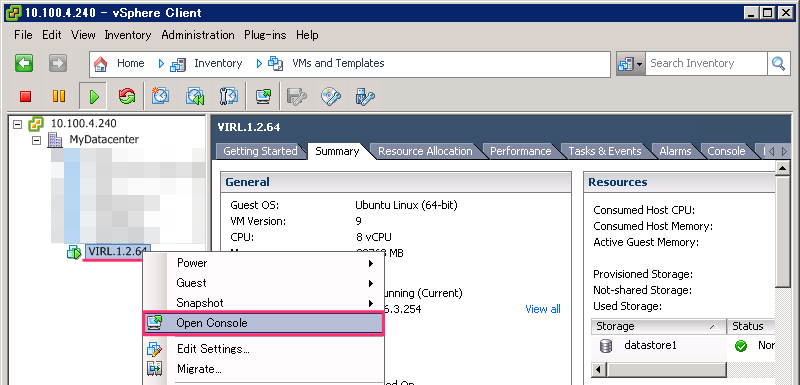Expand the Inventory breadcrumb arrow
This screenshot has width=800, height=385.
coord(259,64)
